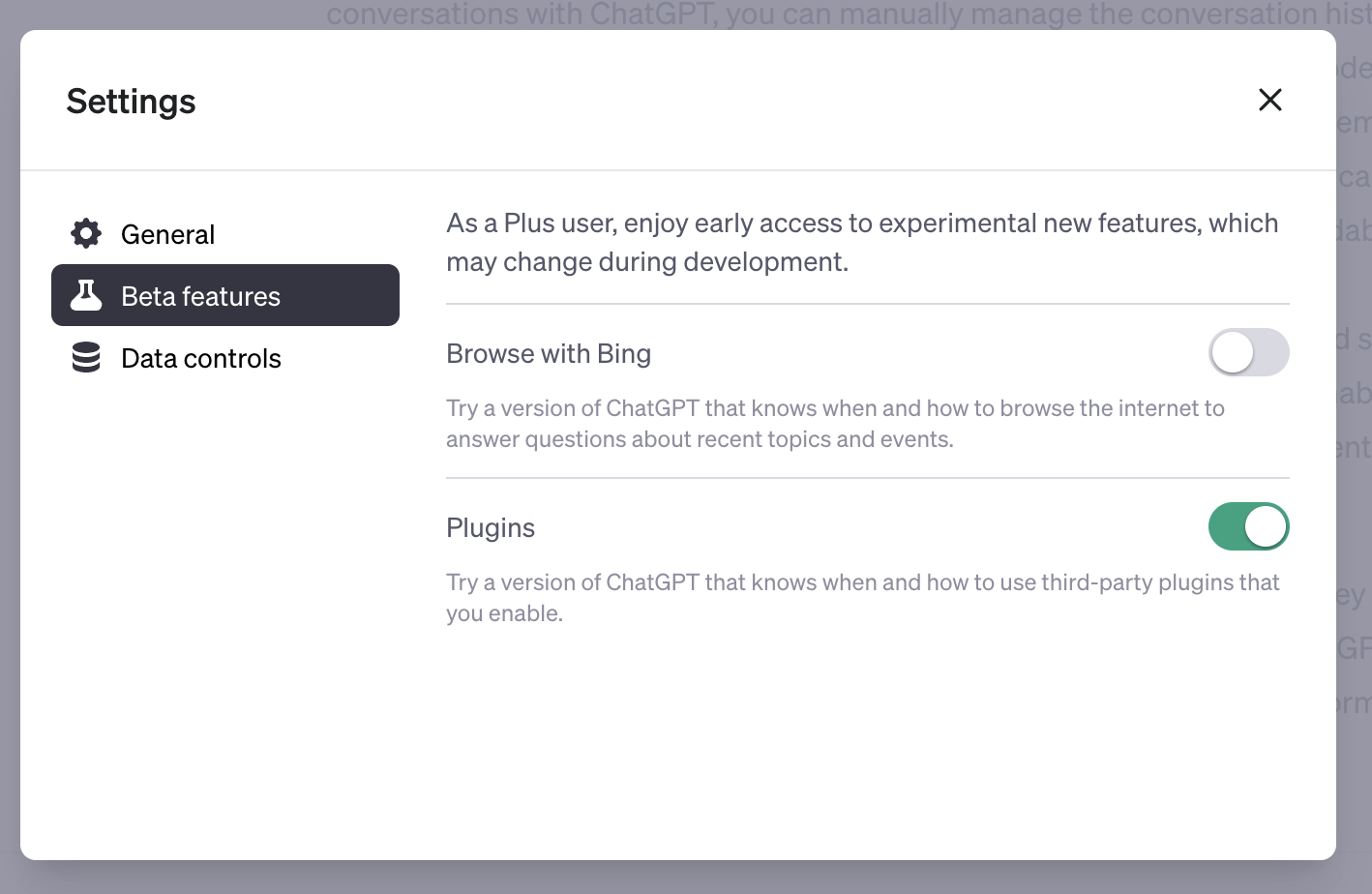The height and width of the screenshot is (894, 1372).
Task: Open the General settings tab
Action: 167,234
